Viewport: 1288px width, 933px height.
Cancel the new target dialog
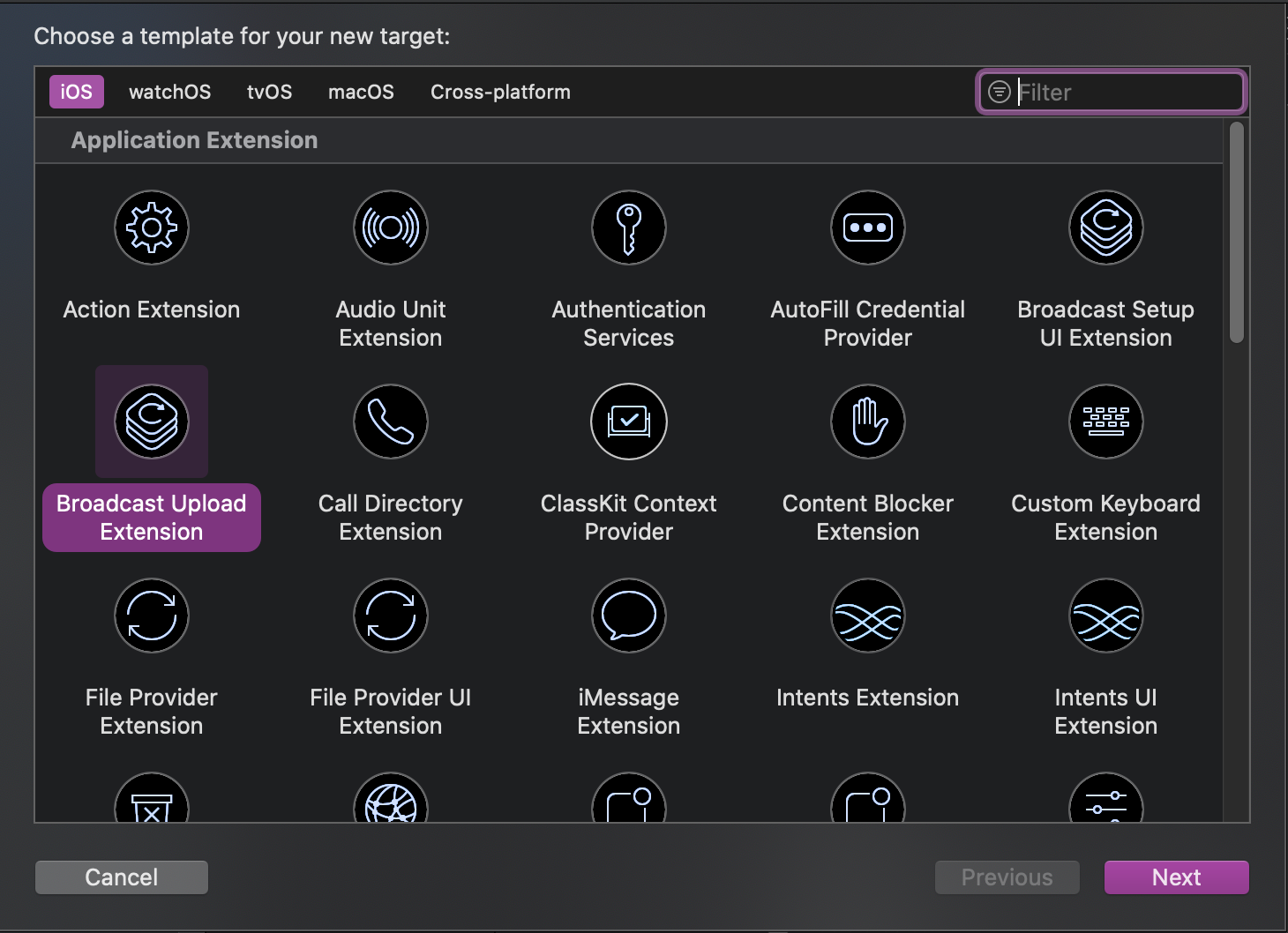(122, 877)
